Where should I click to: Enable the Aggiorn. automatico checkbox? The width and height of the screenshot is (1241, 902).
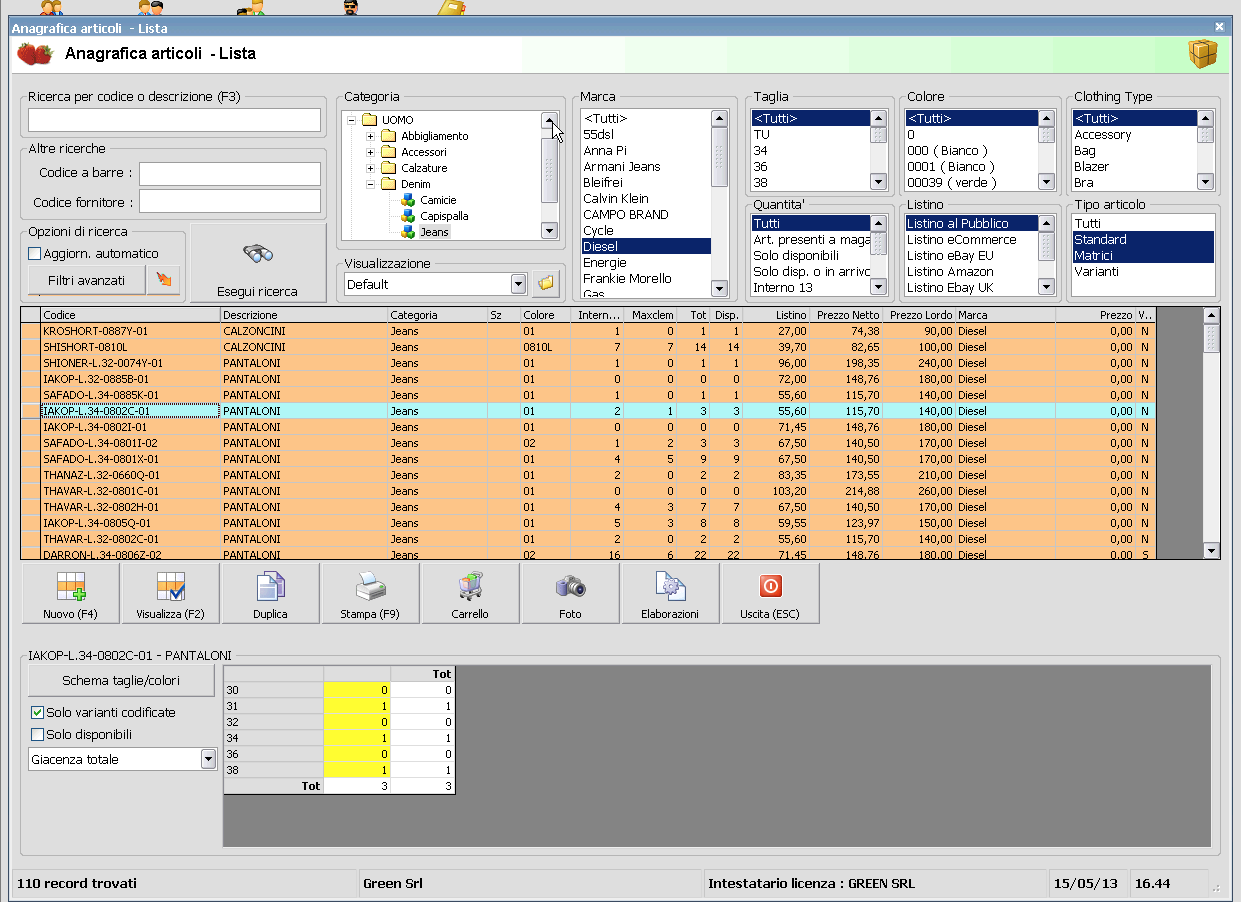(x=35, y=254)
